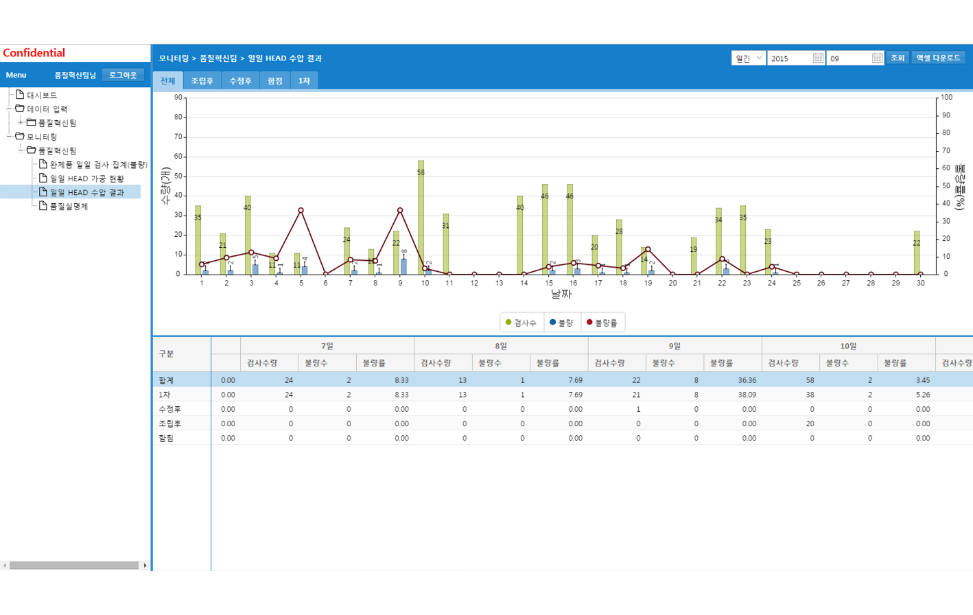Open the calendar icon beside year 2015

point(818,58)
